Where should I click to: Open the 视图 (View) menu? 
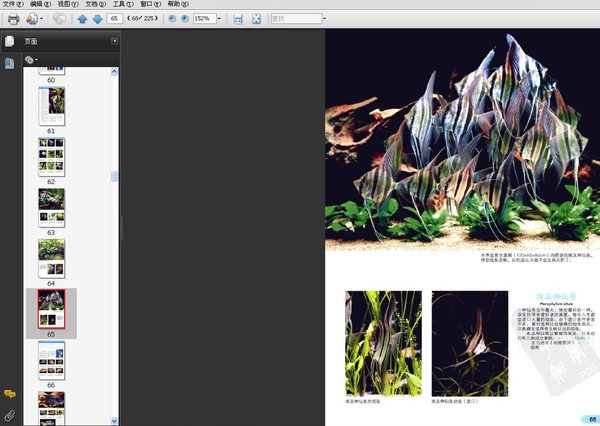(x=68, y=4)
